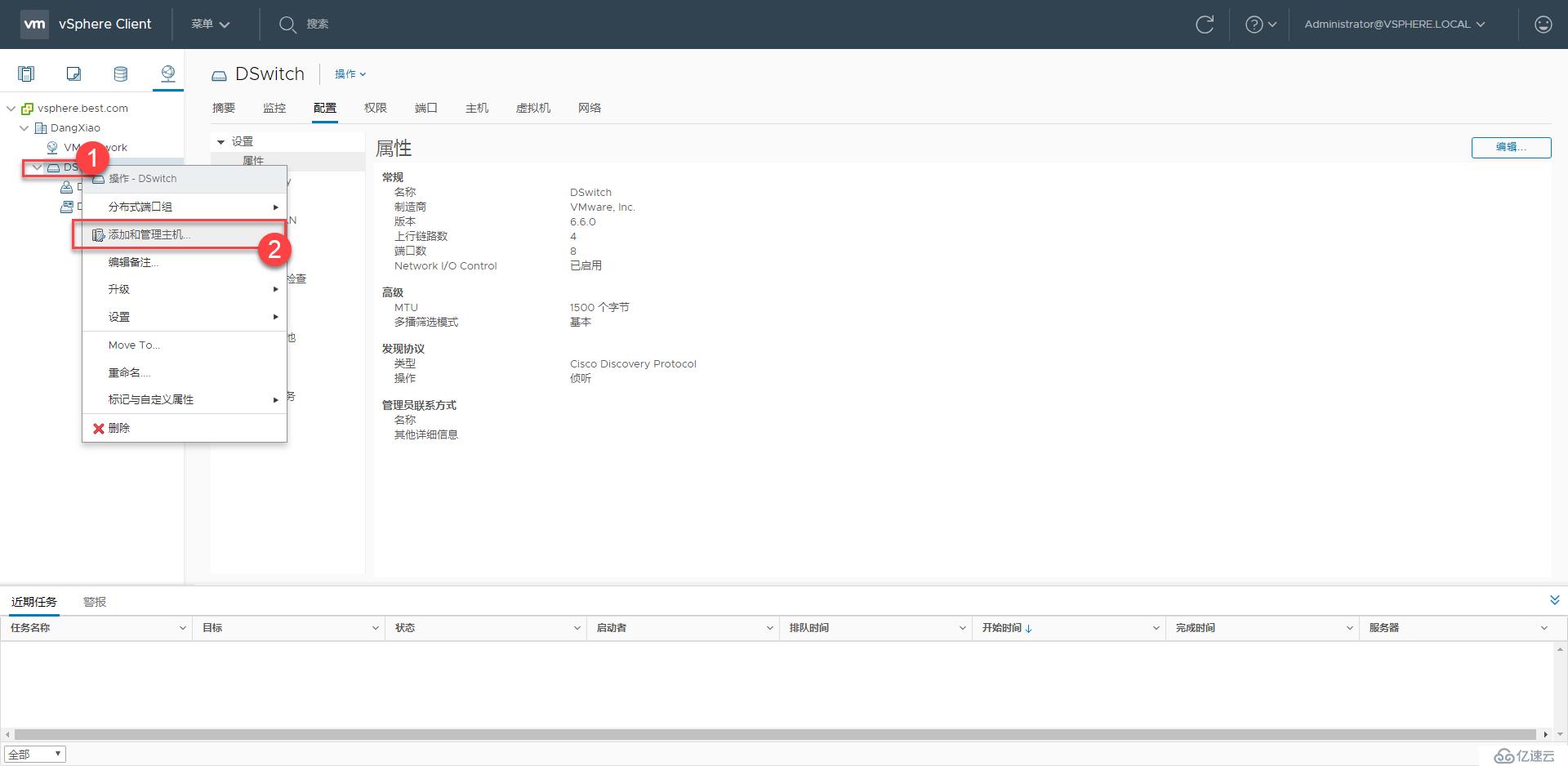Choose 重命名 menu entry
This screenshot has width=1568, height=766.
pyautogui.click(x=185, y=372)
